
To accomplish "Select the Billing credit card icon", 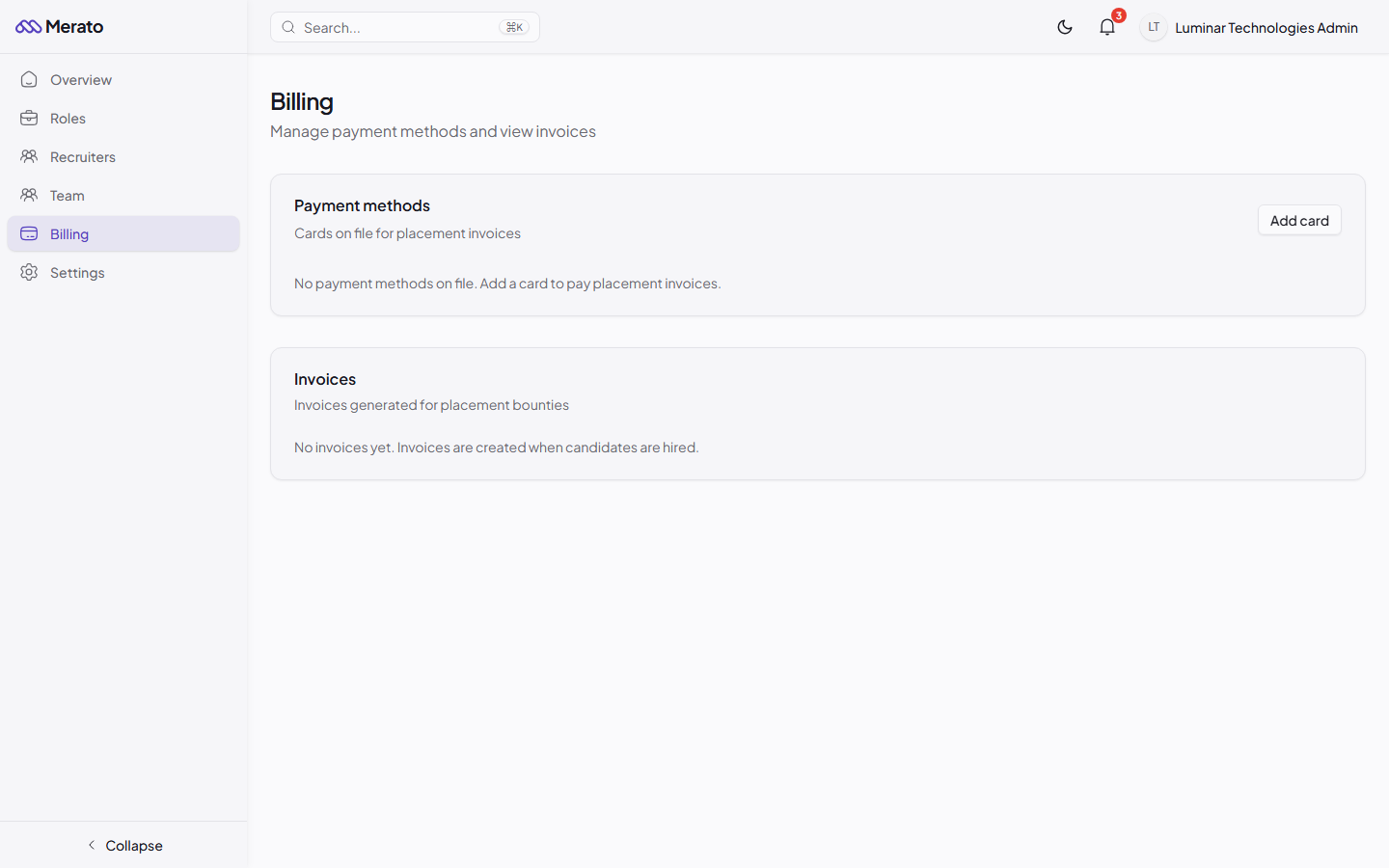I will click(x=29, y=233).
